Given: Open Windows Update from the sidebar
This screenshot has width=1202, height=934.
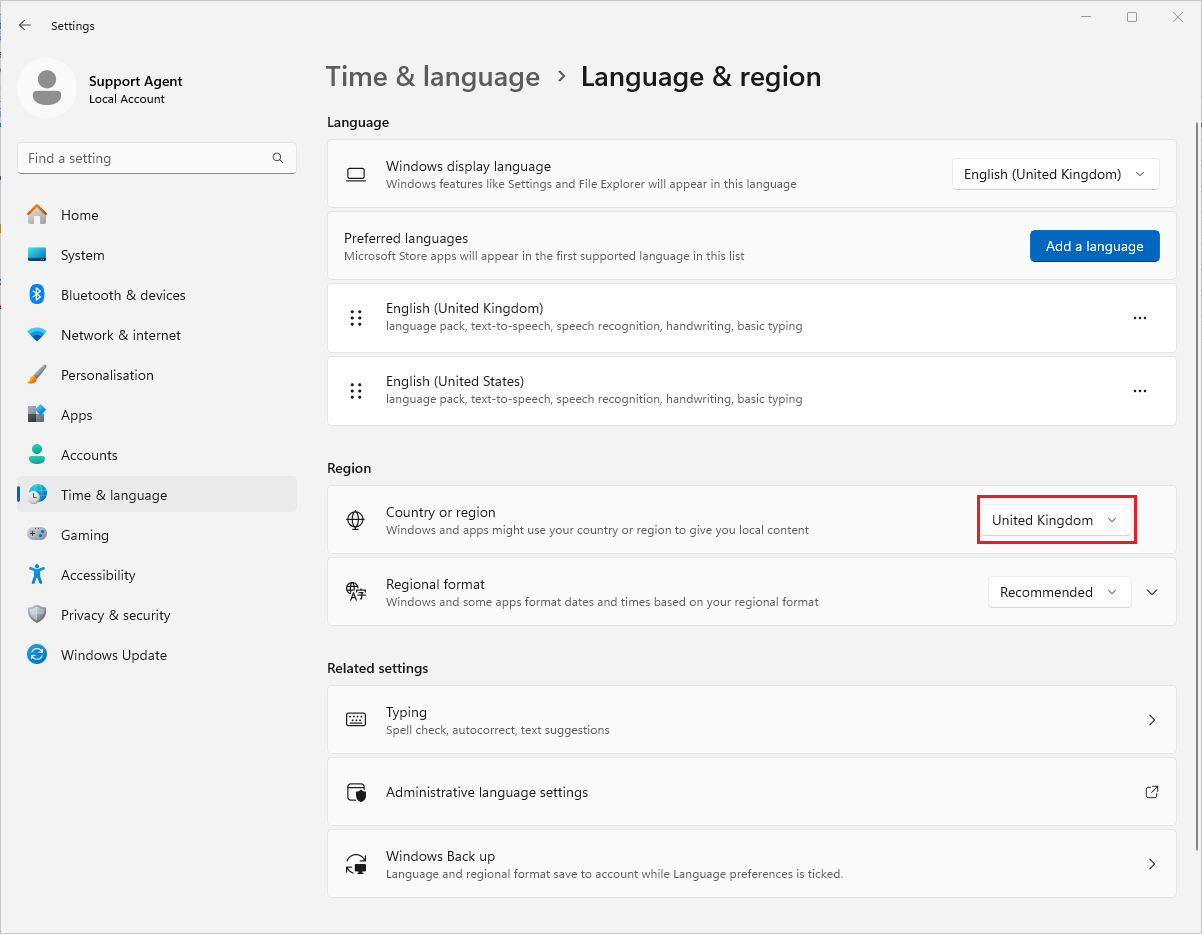Looking at the screenshot, I should 113,655.
